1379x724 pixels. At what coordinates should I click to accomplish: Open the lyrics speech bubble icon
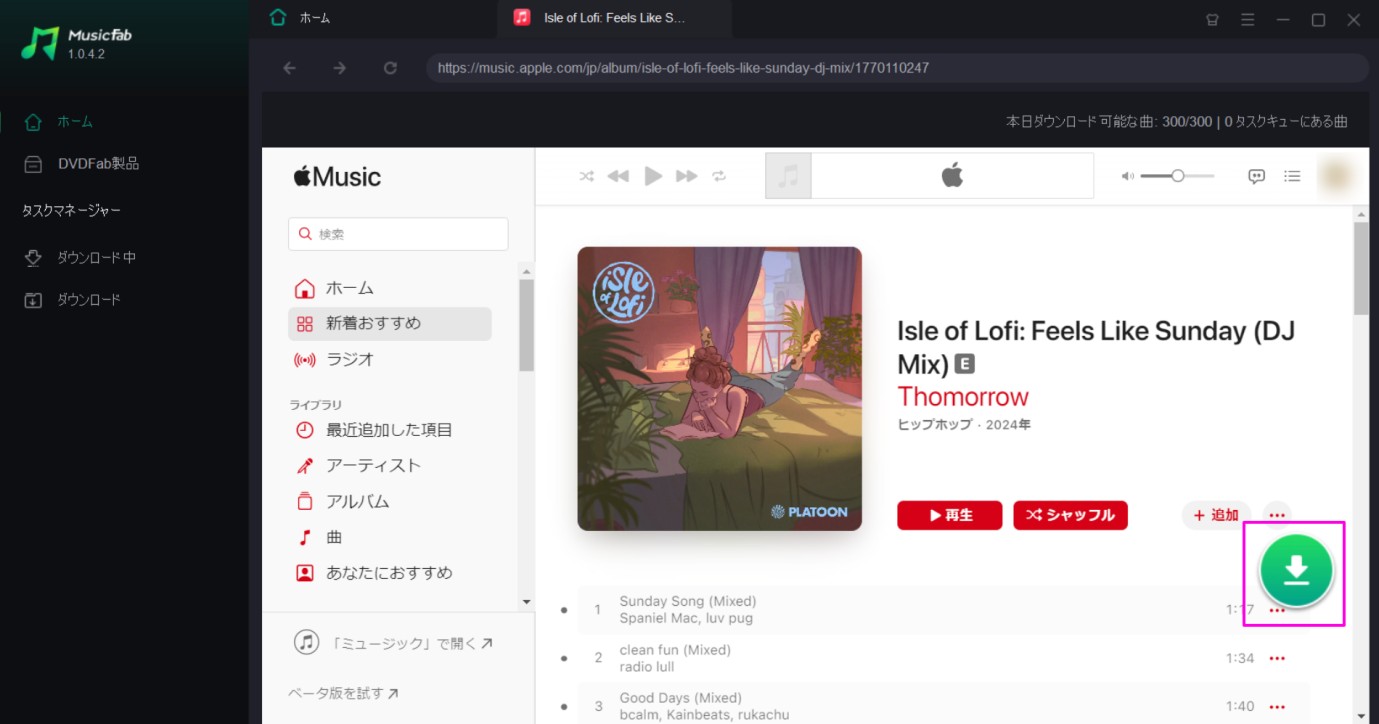[1257, 176]
